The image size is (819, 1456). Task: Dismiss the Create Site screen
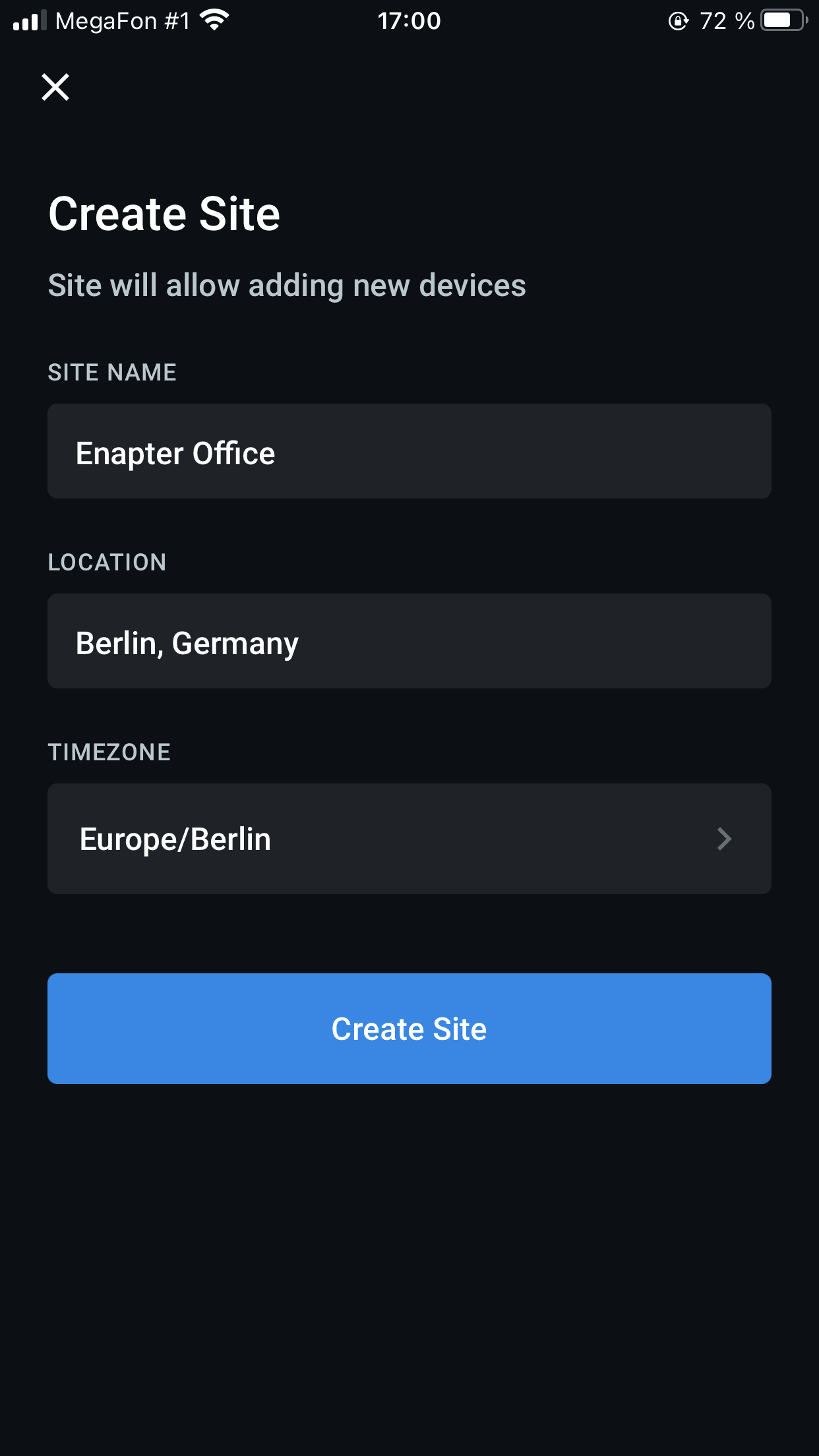55,88
